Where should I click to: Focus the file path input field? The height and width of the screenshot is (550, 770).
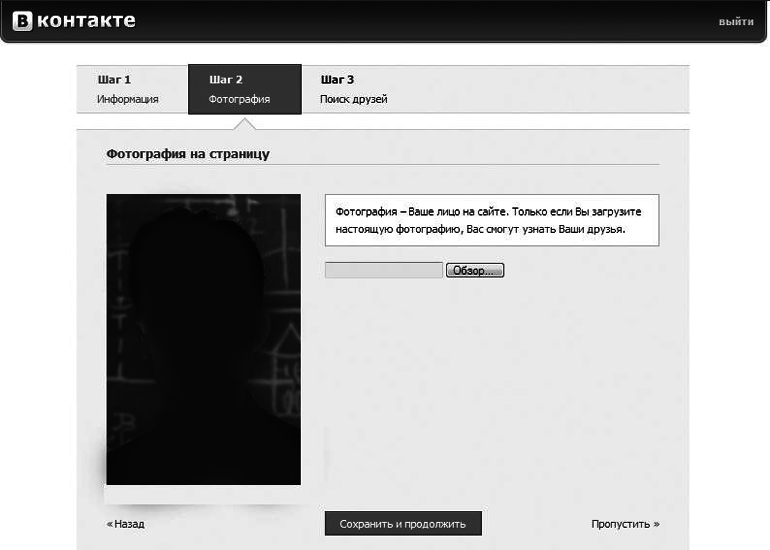[383, 270]
